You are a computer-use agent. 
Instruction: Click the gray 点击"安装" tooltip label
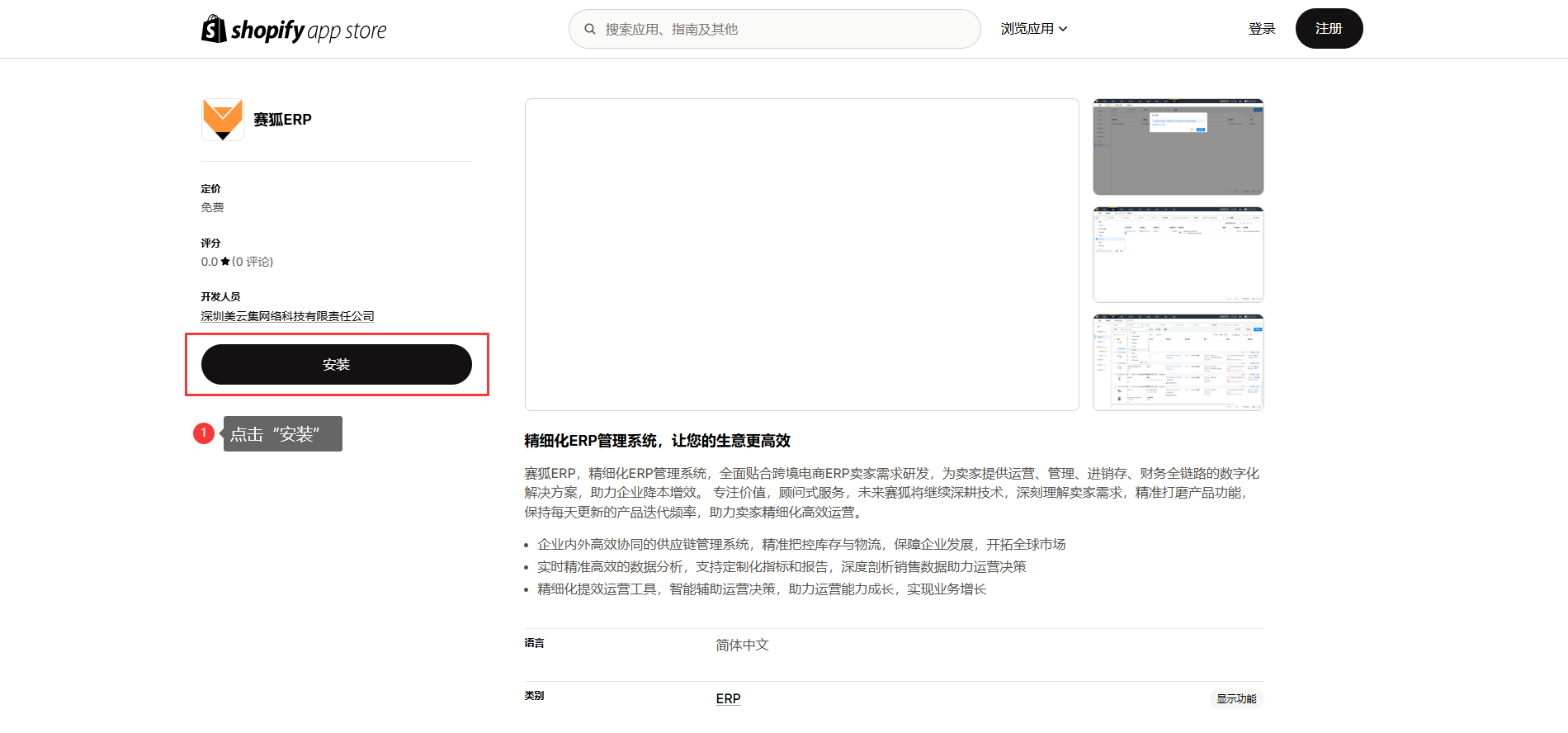coord(282,434)
